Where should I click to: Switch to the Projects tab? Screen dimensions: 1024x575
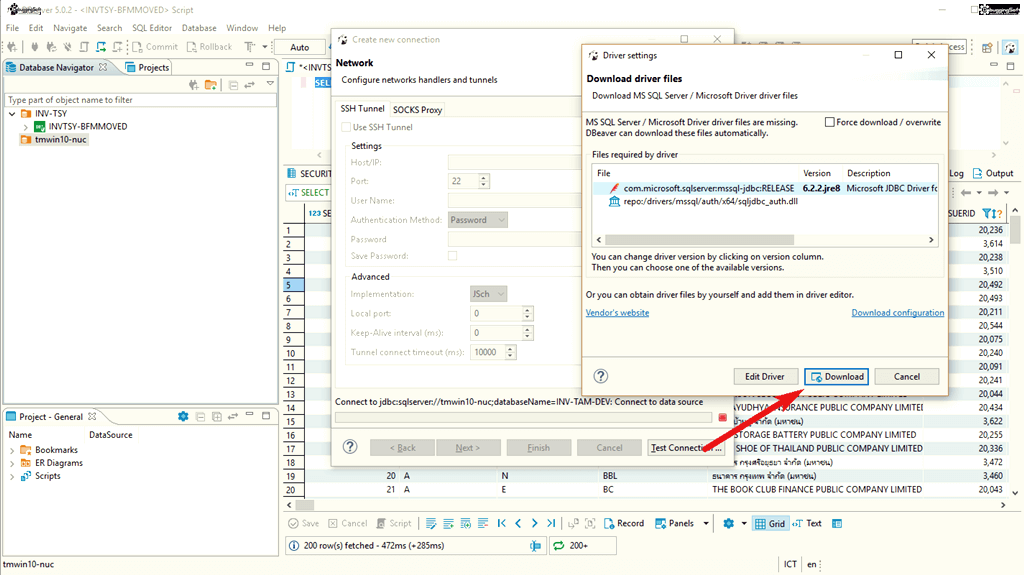coord(148,67)
